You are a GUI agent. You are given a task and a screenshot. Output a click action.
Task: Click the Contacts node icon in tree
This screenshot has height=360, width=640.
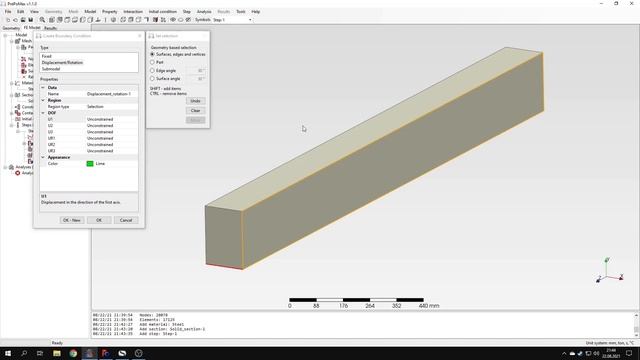[18, 113]
